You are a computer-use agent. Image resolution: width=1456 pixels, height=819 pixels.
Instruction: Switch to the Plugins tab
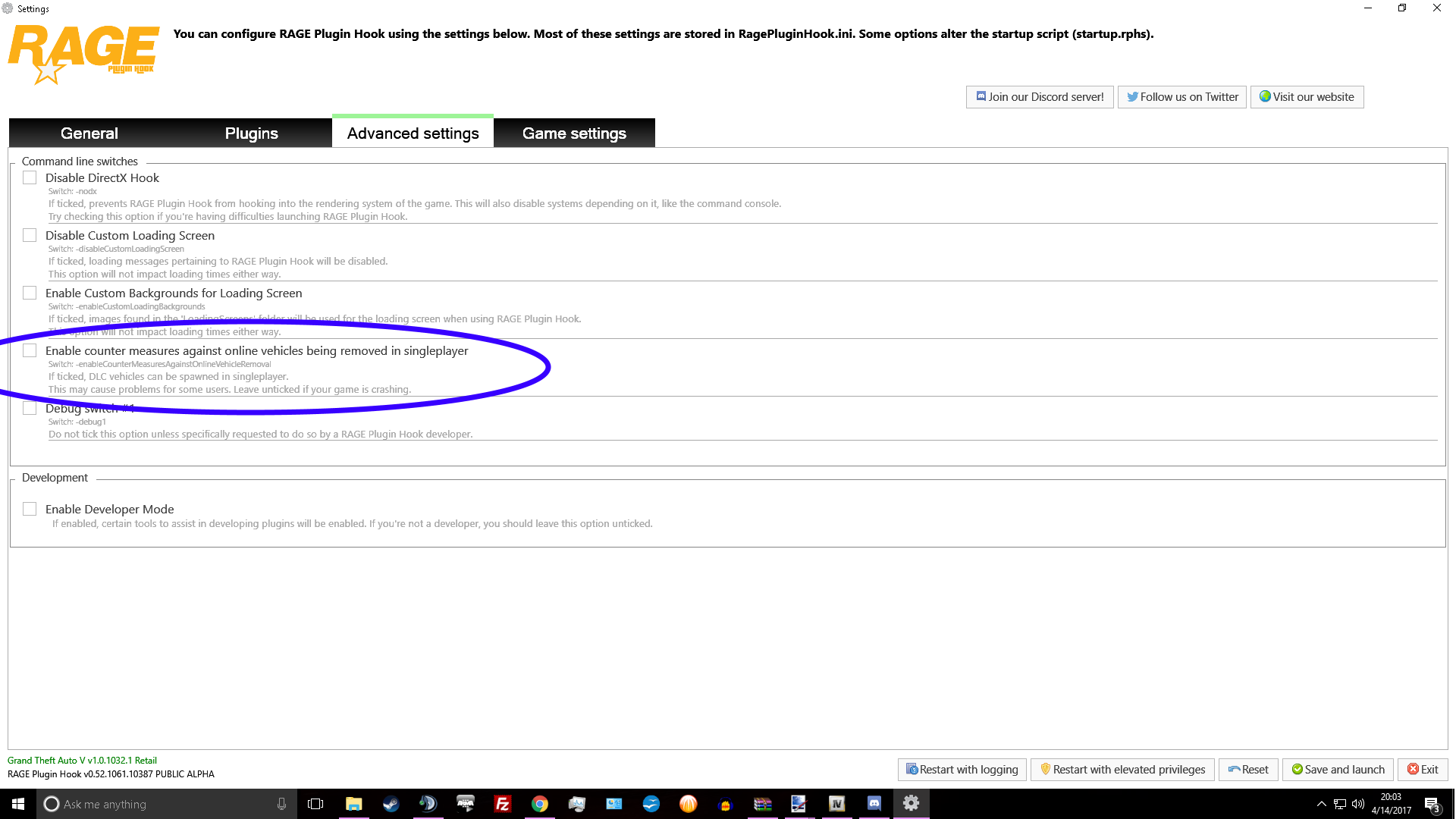pyautogui.click(x=251, y=133)
